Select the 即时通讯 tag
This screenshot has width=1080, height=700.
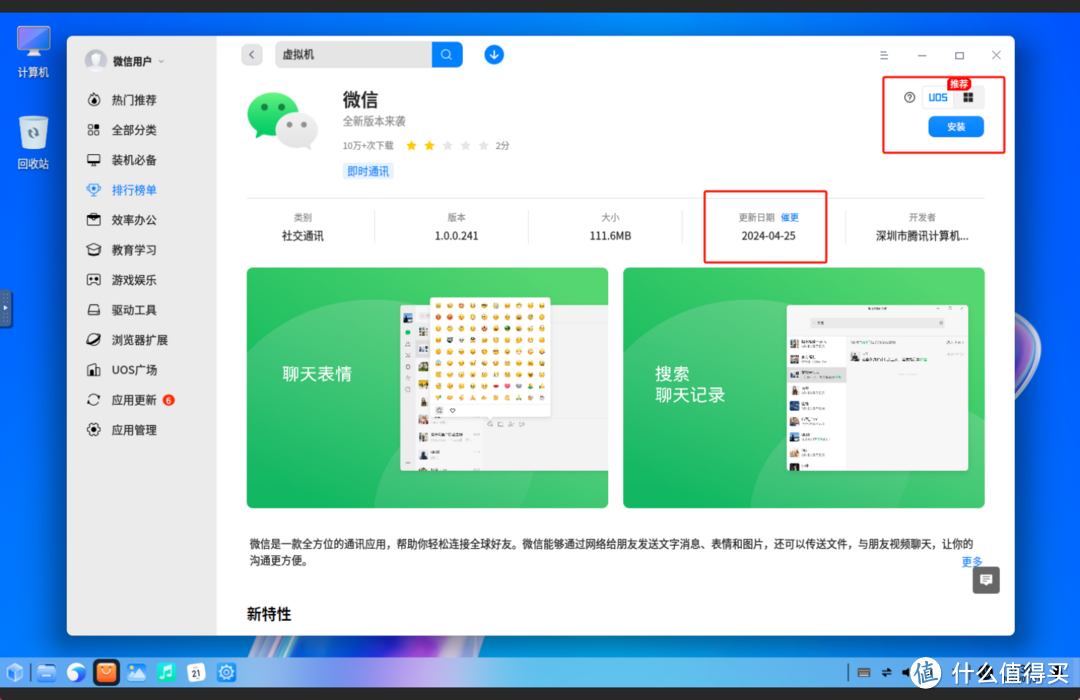click(368, 170)
